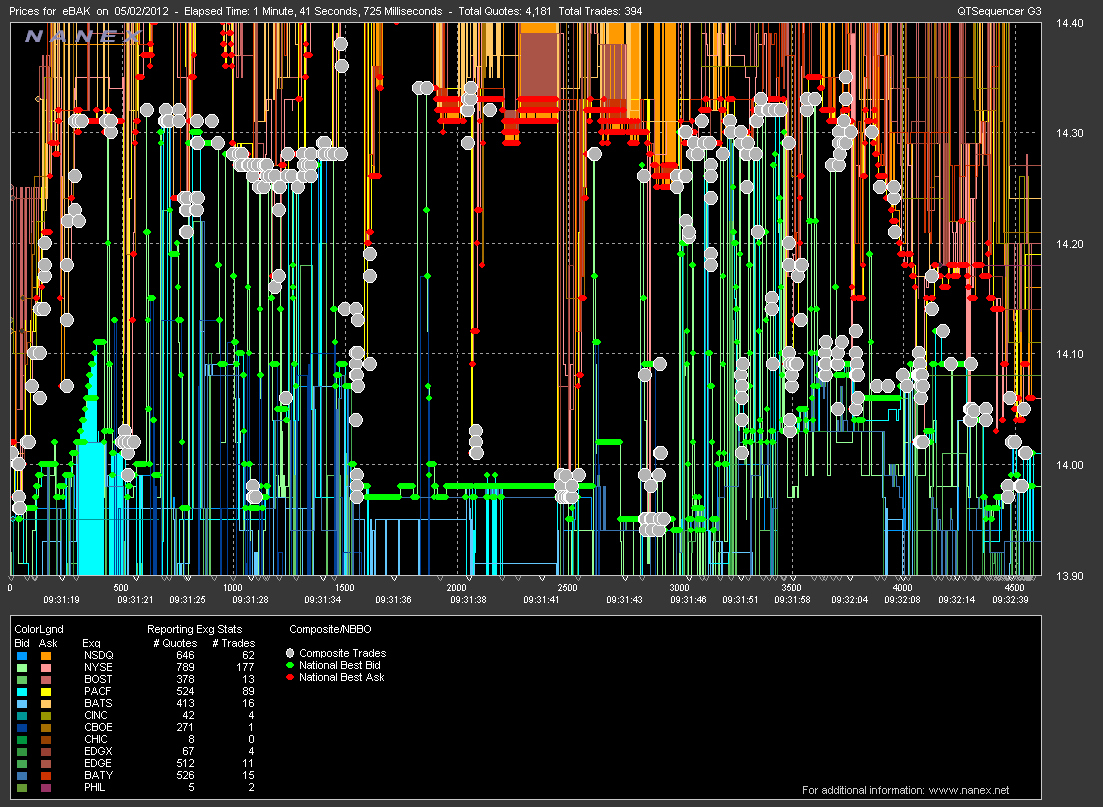Click the 2500 sequence tick label

coord(567,587)
